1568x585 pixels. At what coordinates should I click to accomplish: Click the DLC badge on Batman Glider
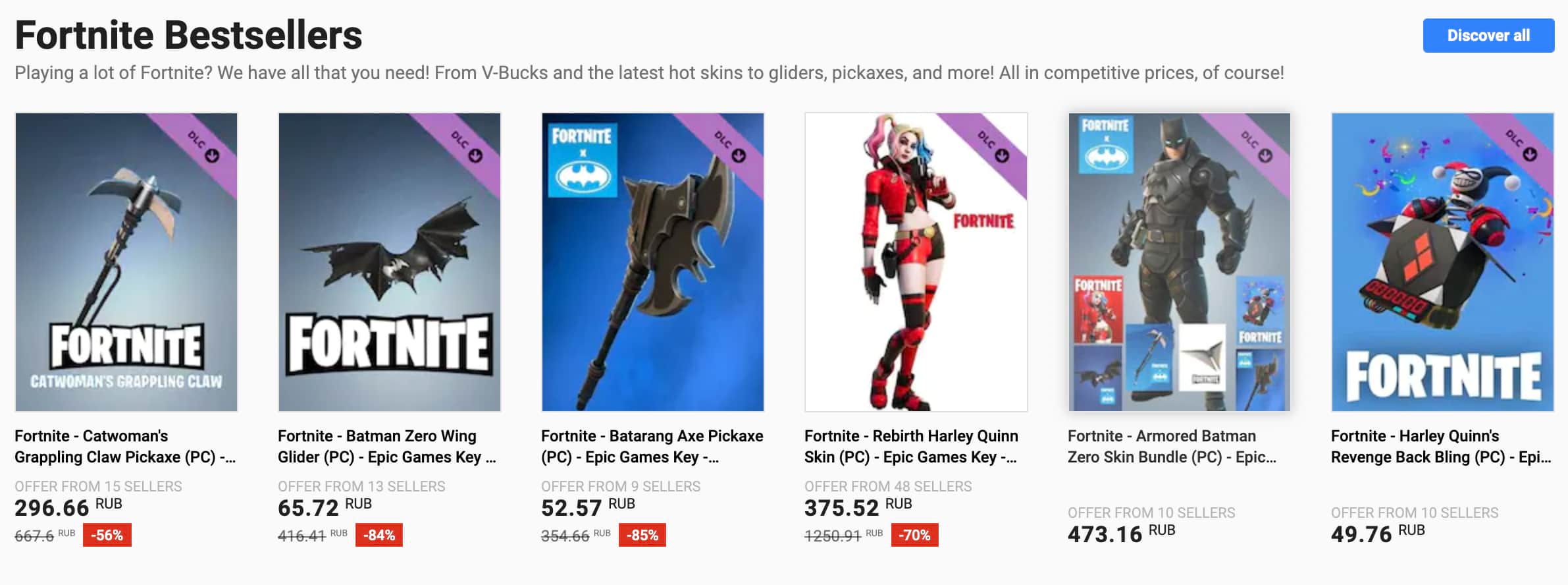466,147
